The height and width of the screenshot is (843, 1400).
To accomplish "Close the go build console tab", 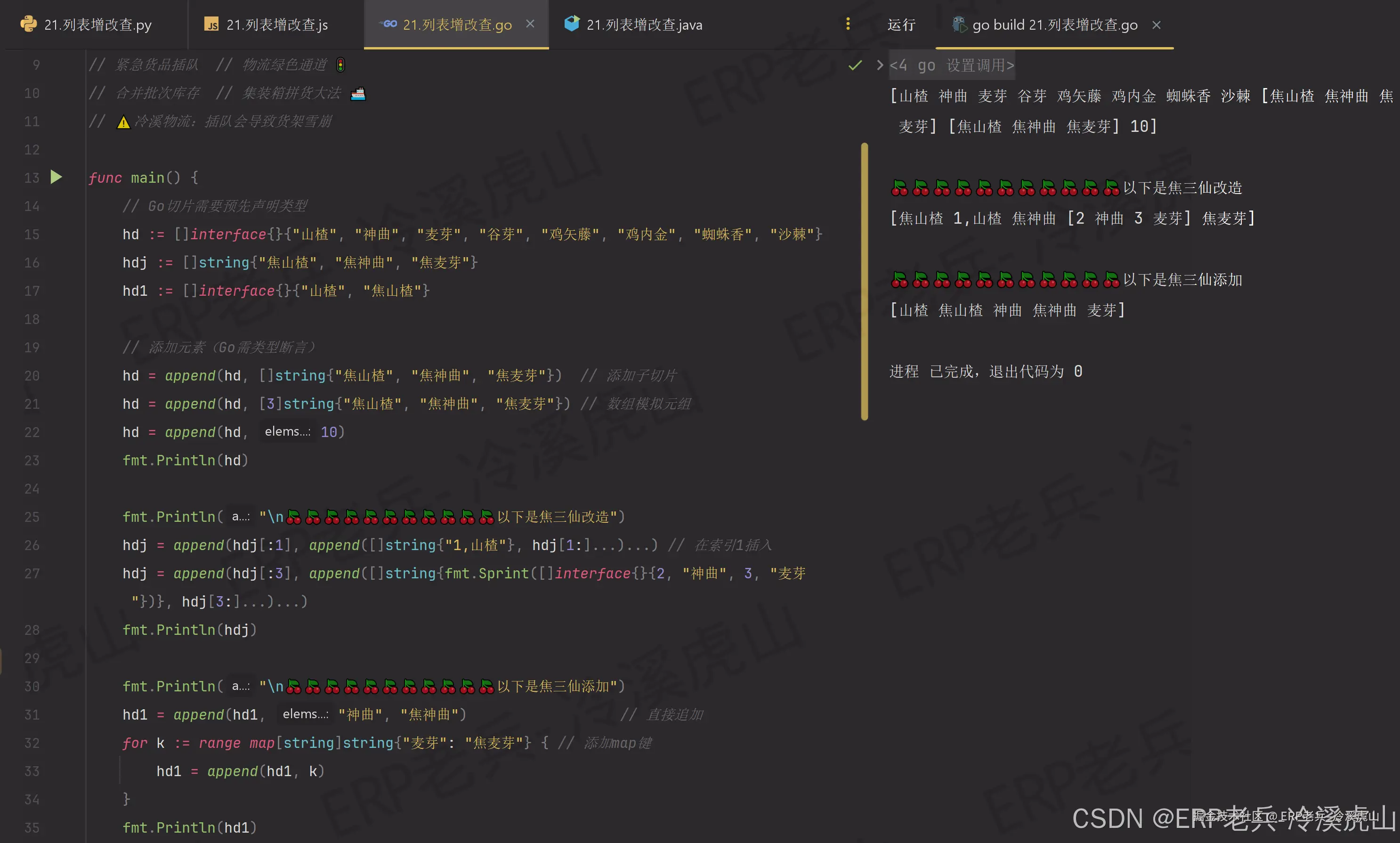I will [1157, 24].
